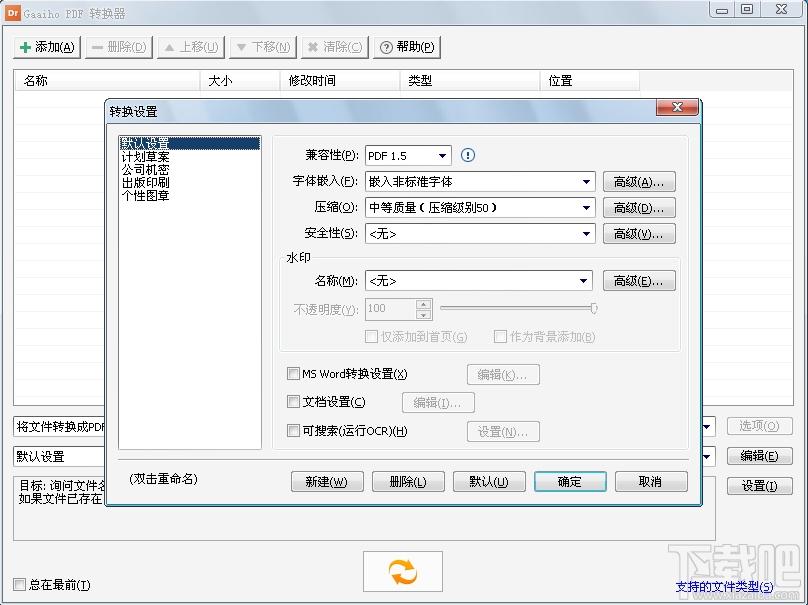
Task: Toggle 总在最前 checkbox in main window
Action: pos(19,584)
